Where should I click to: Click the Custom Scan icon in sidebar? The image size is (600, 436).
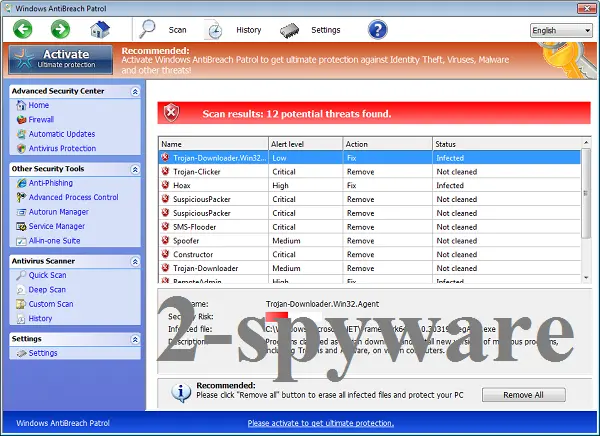coord(21,304)
